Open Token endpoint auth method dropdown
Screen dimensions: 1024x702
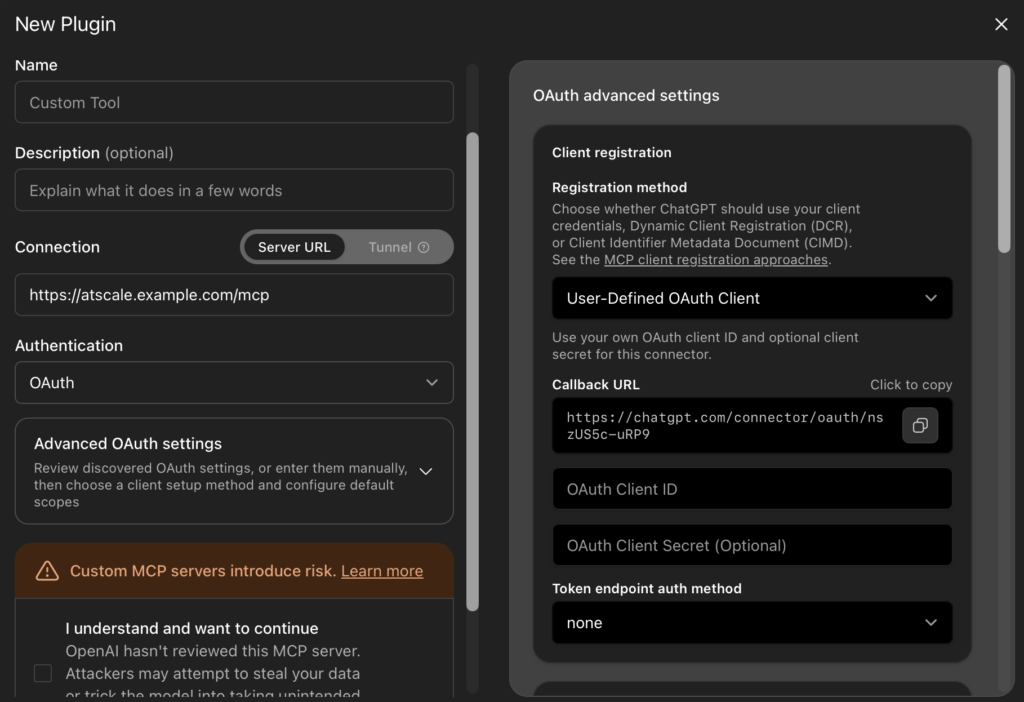(752, 623)
